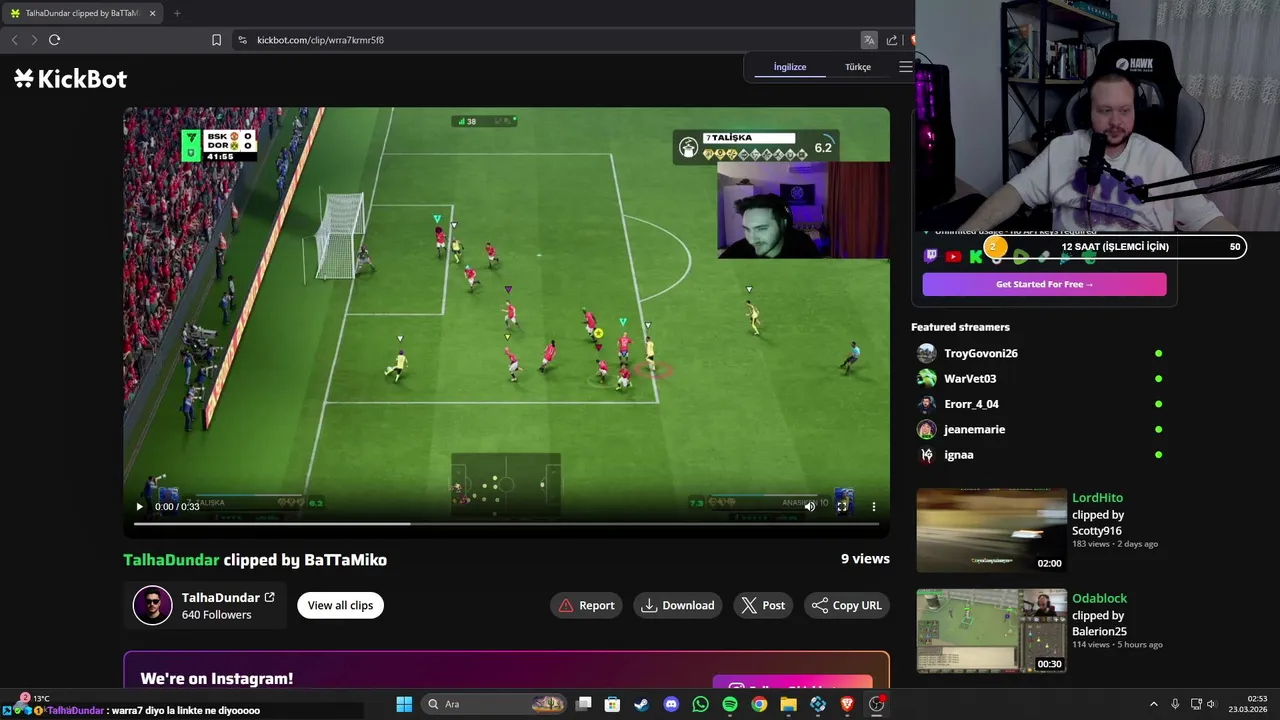Open the Odablock clip thumbnail

click(992, 631)
